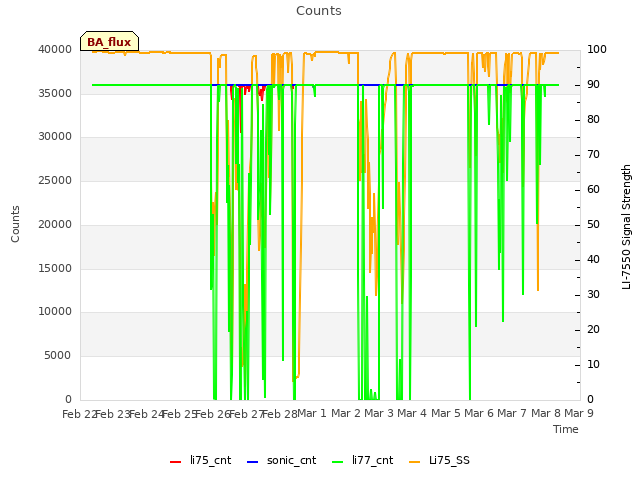The height and width of the screenshot is (480, 640).
Task: Click the 15000 tick on counts axis
Action: point(55,269)
